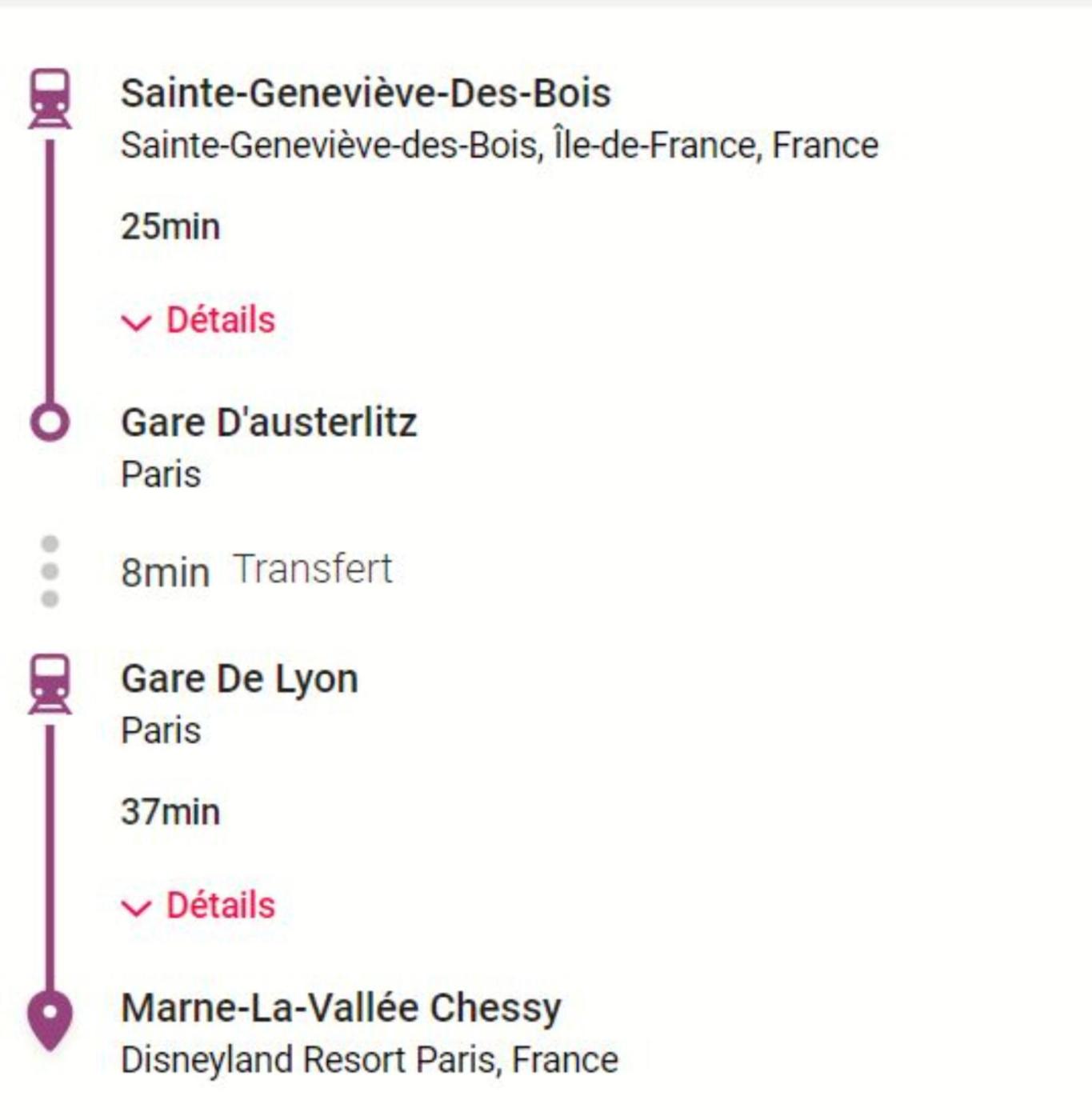Click the 8min transfer duration
1092x1120 pixels.
click(165, 573)
